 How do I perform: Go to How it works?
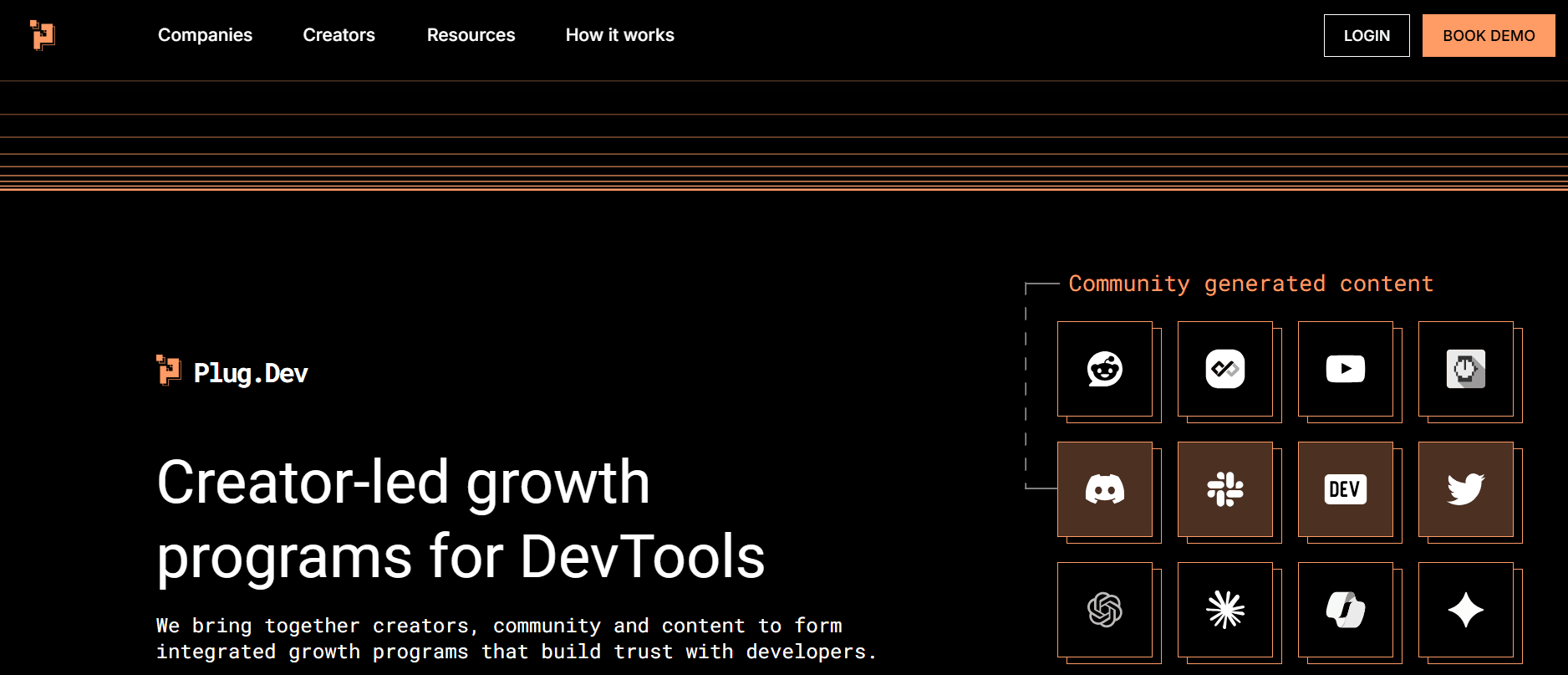tap(619, 35)
